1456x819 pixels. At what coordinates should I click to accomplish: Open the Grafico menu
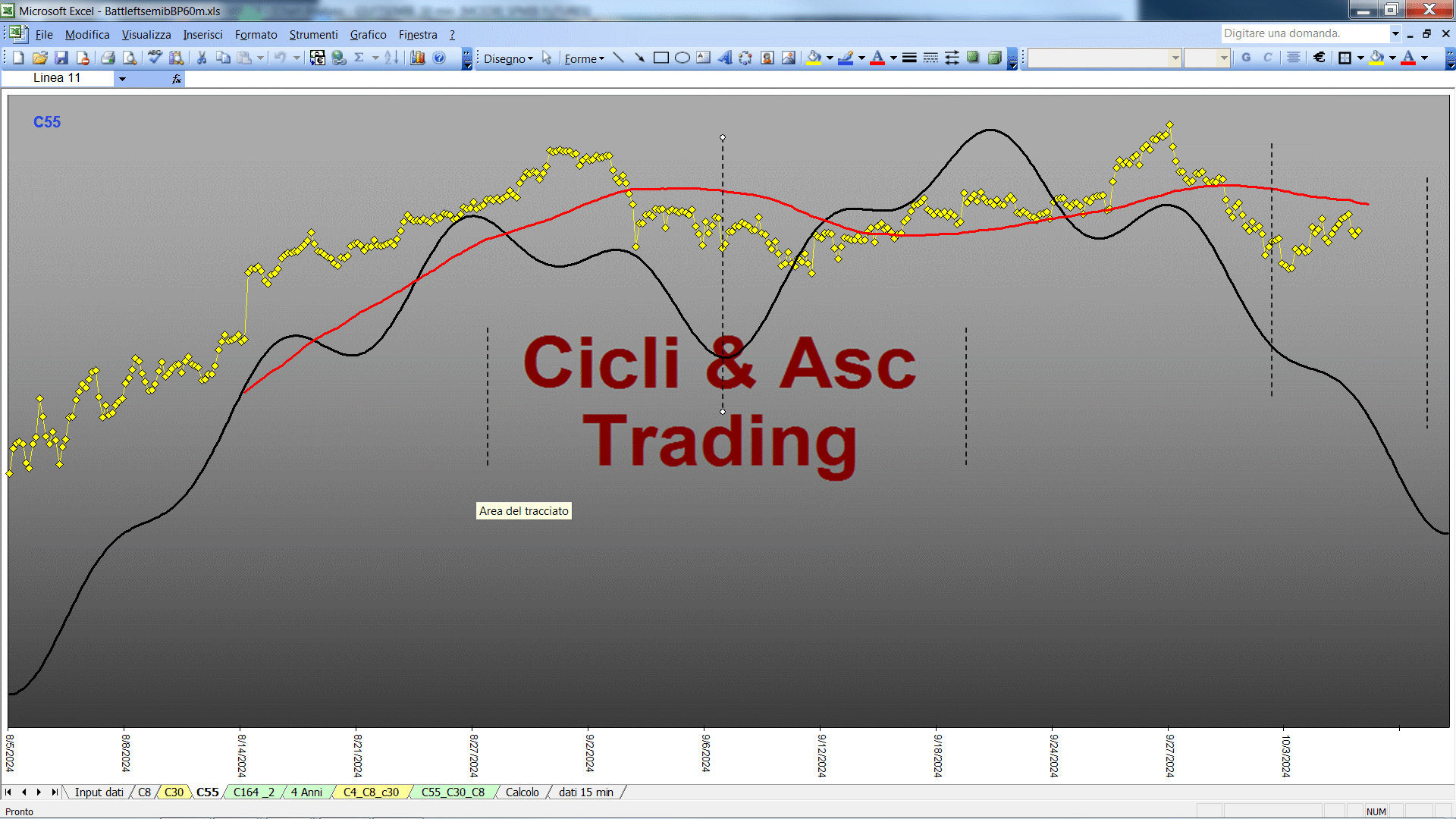pyautogui.click(x=368, y=35)
